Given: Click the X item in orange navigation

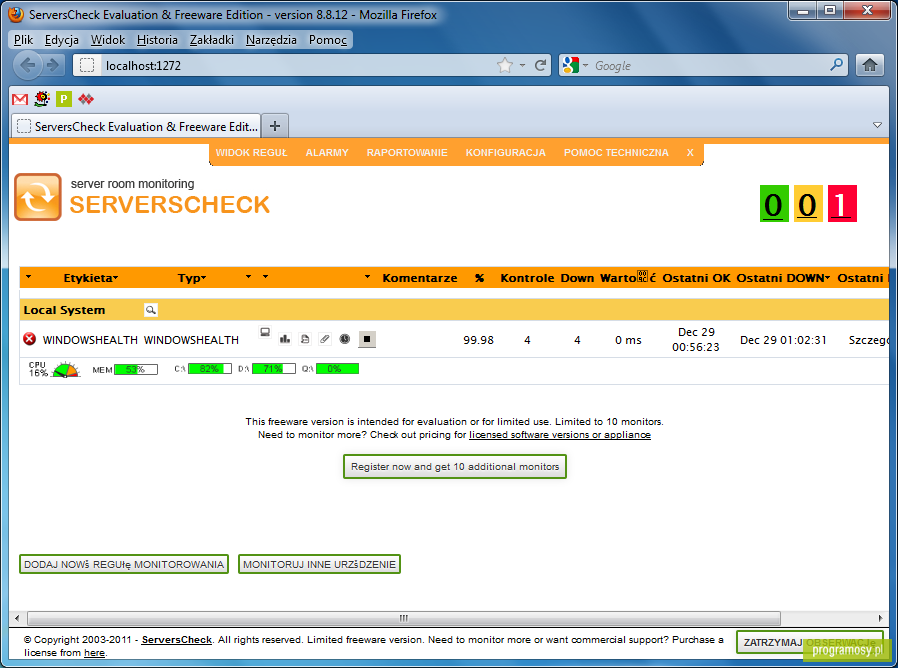Looking at the screenshot, I should pos(690,152).
